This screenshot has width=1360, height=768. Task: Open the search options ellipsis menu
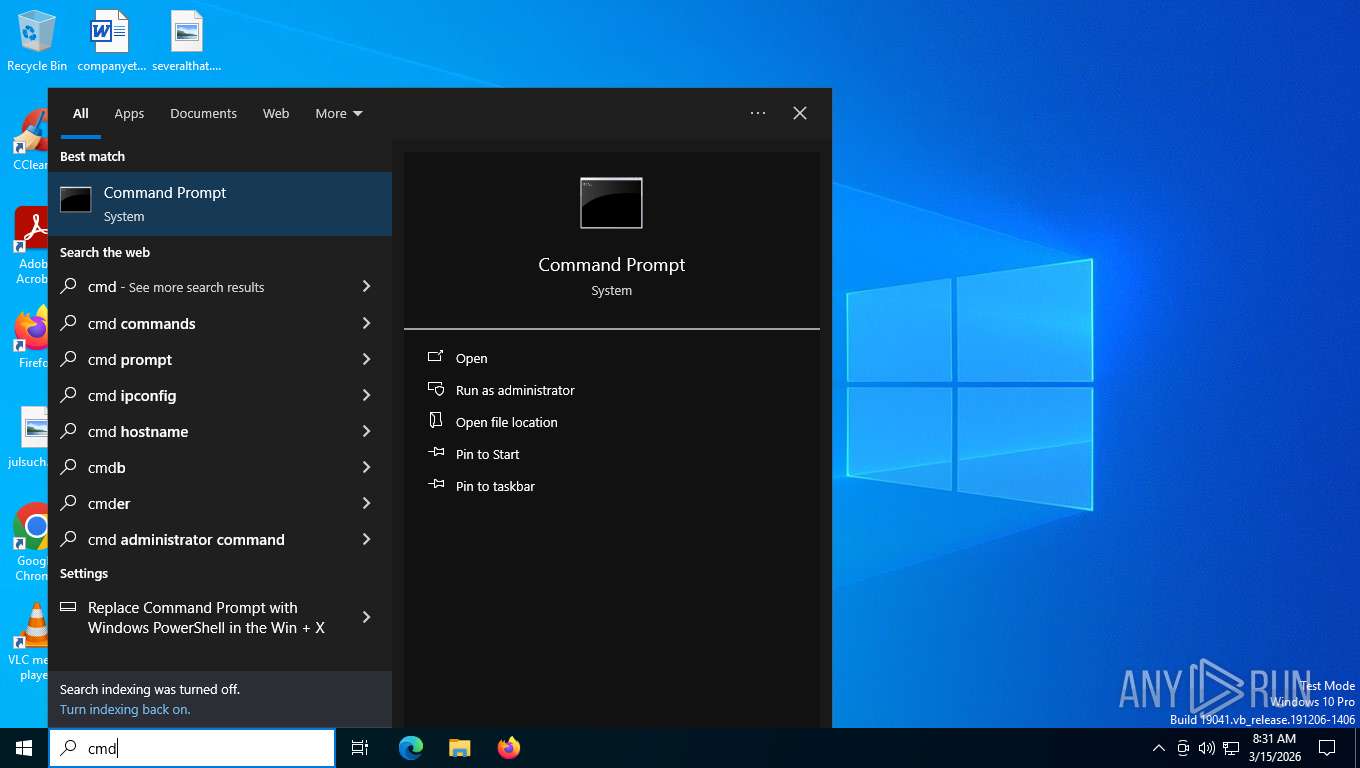click(758, 113)
